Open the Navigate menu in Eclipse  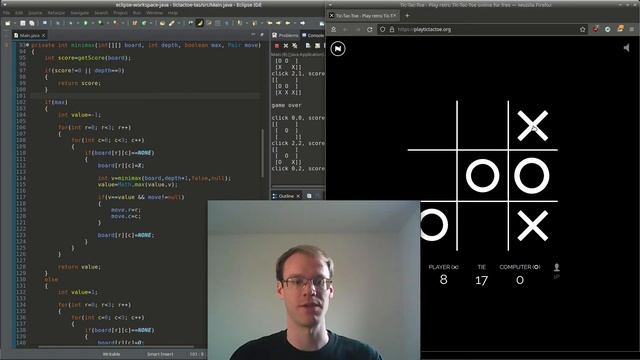tap(80, 13)
